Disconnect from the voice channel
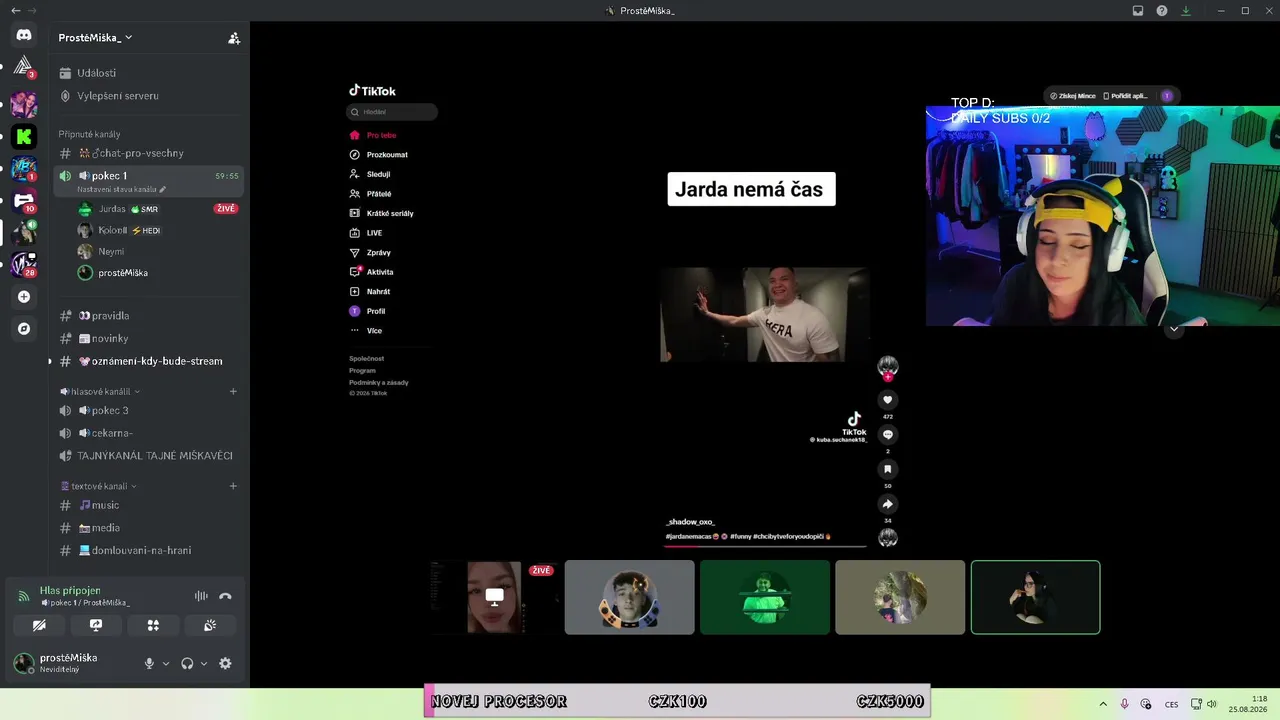Viewport: 1280px width, 720px height. [225, 596]
